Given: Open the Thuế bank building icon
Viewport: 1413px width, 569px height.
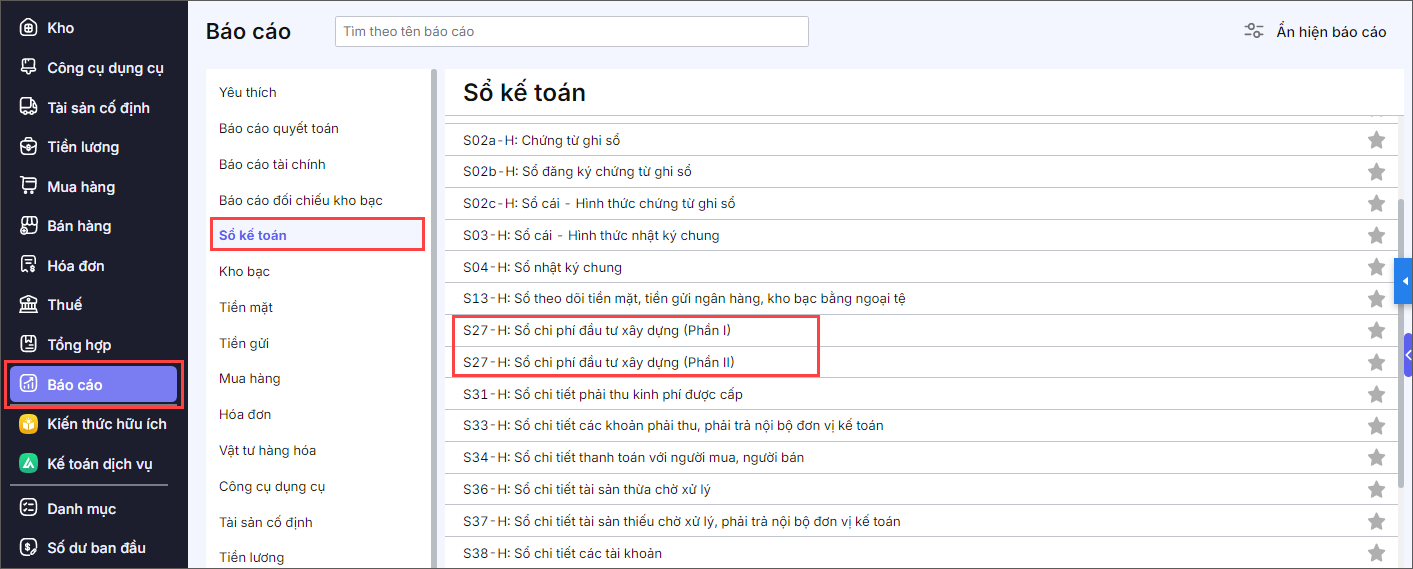Looking at the screenshot, I should [28, 305].
